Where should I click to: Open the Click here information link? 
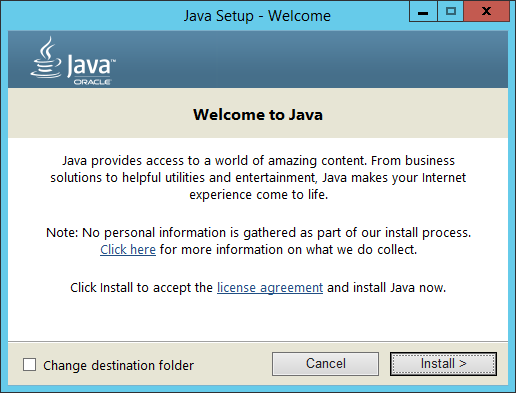coord(128,249)
